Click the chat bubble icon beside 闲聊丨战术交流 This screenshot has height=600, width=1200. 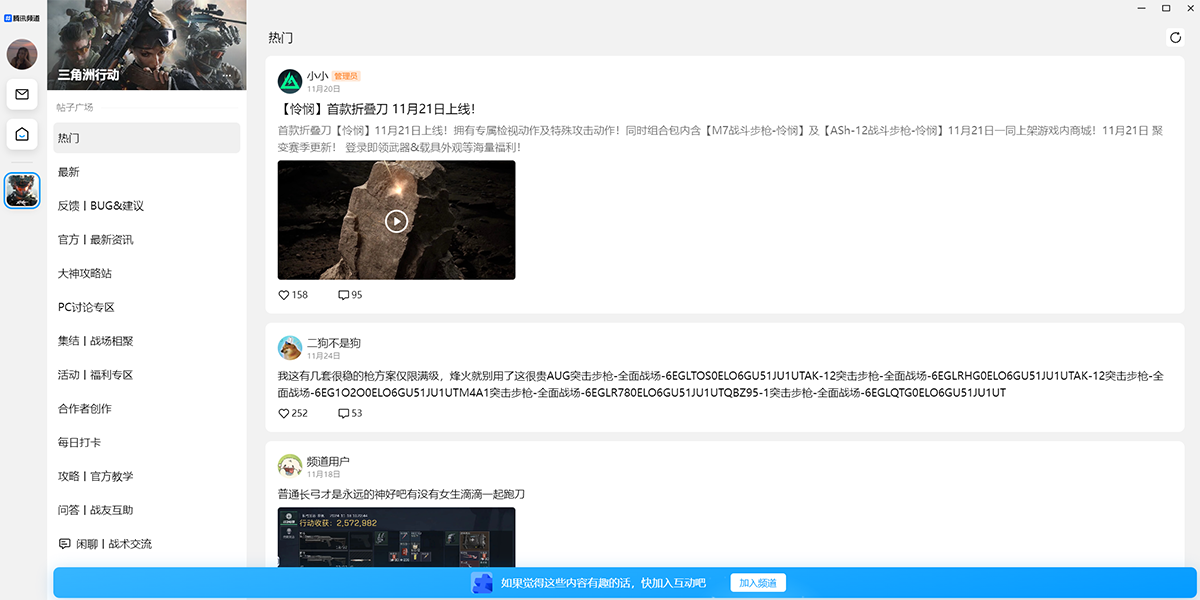pyautogui.click(x=64, y=543)
